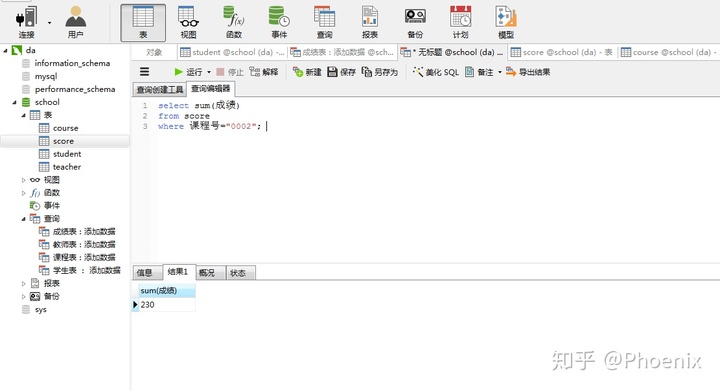The width and height of the screenshot is (720, 391).
Task: Select the course table
Action: pos(65,128)
